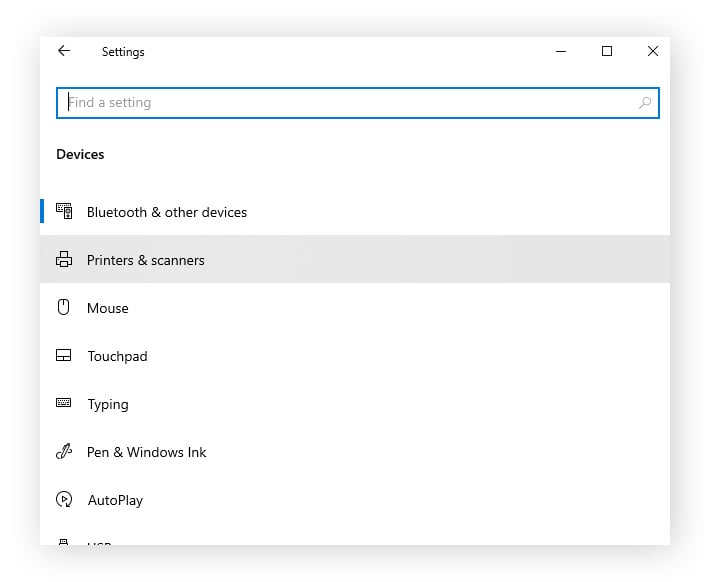Maximize the Settings window

click(607, 51)
